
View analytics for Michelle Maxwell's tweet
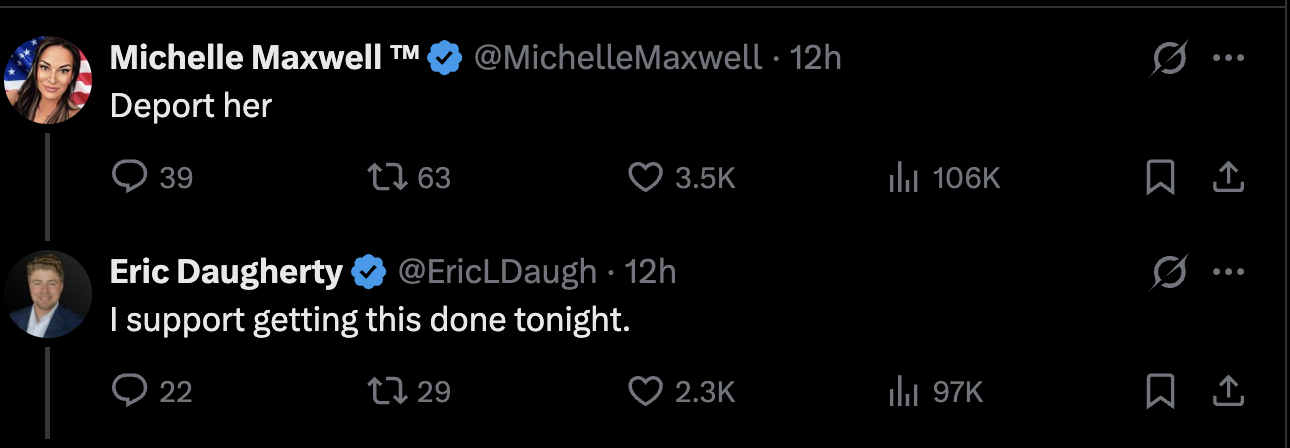(903, 178)
